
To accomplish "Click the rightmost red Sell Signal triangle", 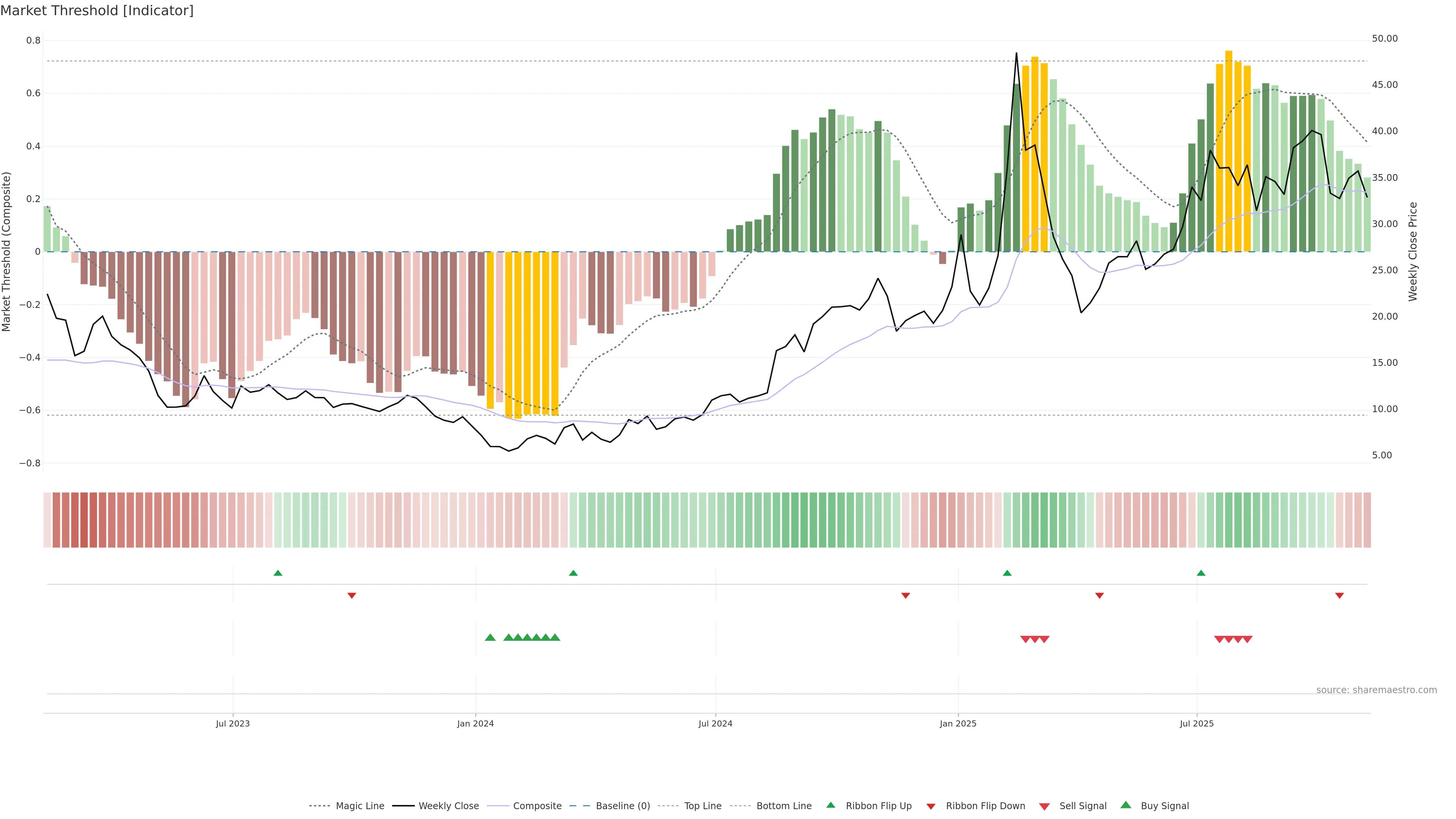I will pos(1247,639).
